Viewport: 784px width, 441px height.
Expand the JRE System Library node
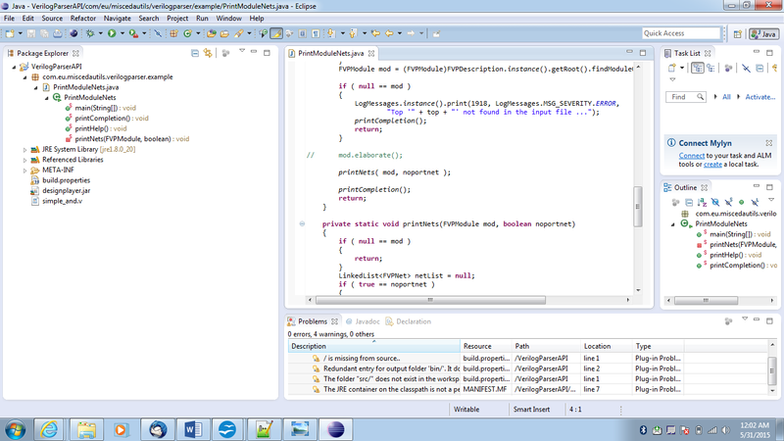point(25,150)
